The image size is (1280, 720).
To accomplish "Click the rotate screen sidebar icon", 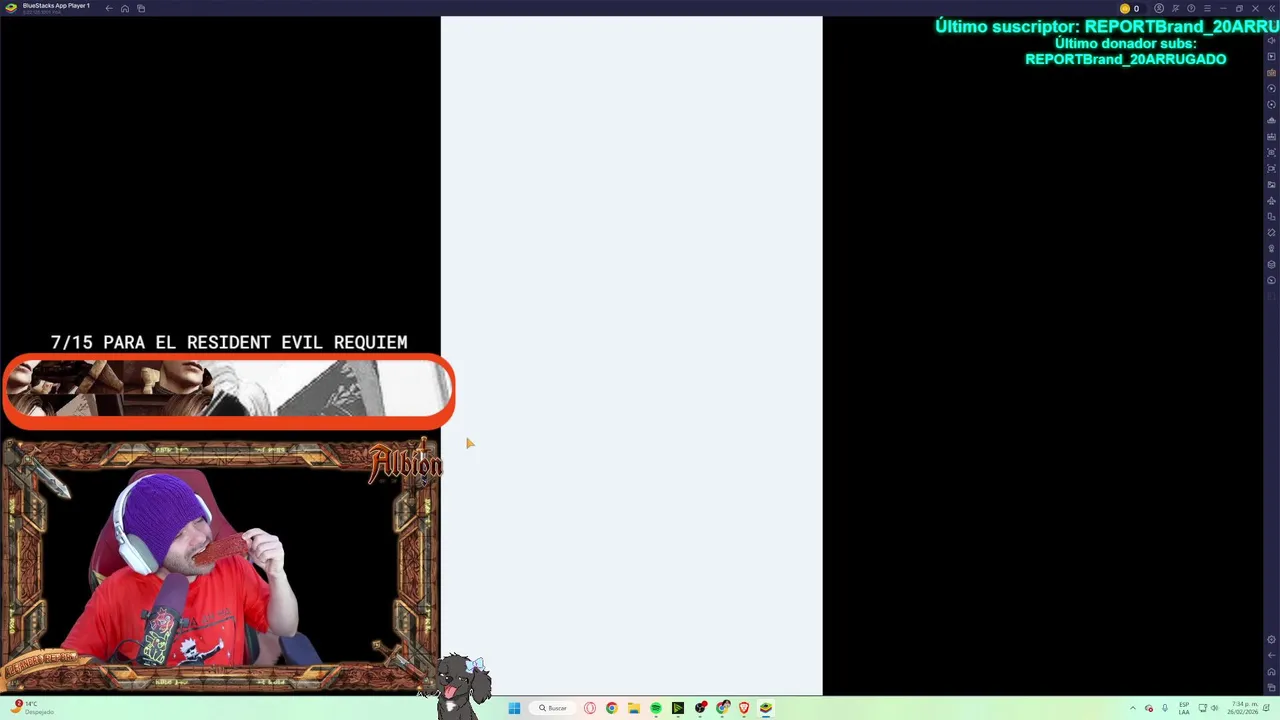I will click(1271, 232).
